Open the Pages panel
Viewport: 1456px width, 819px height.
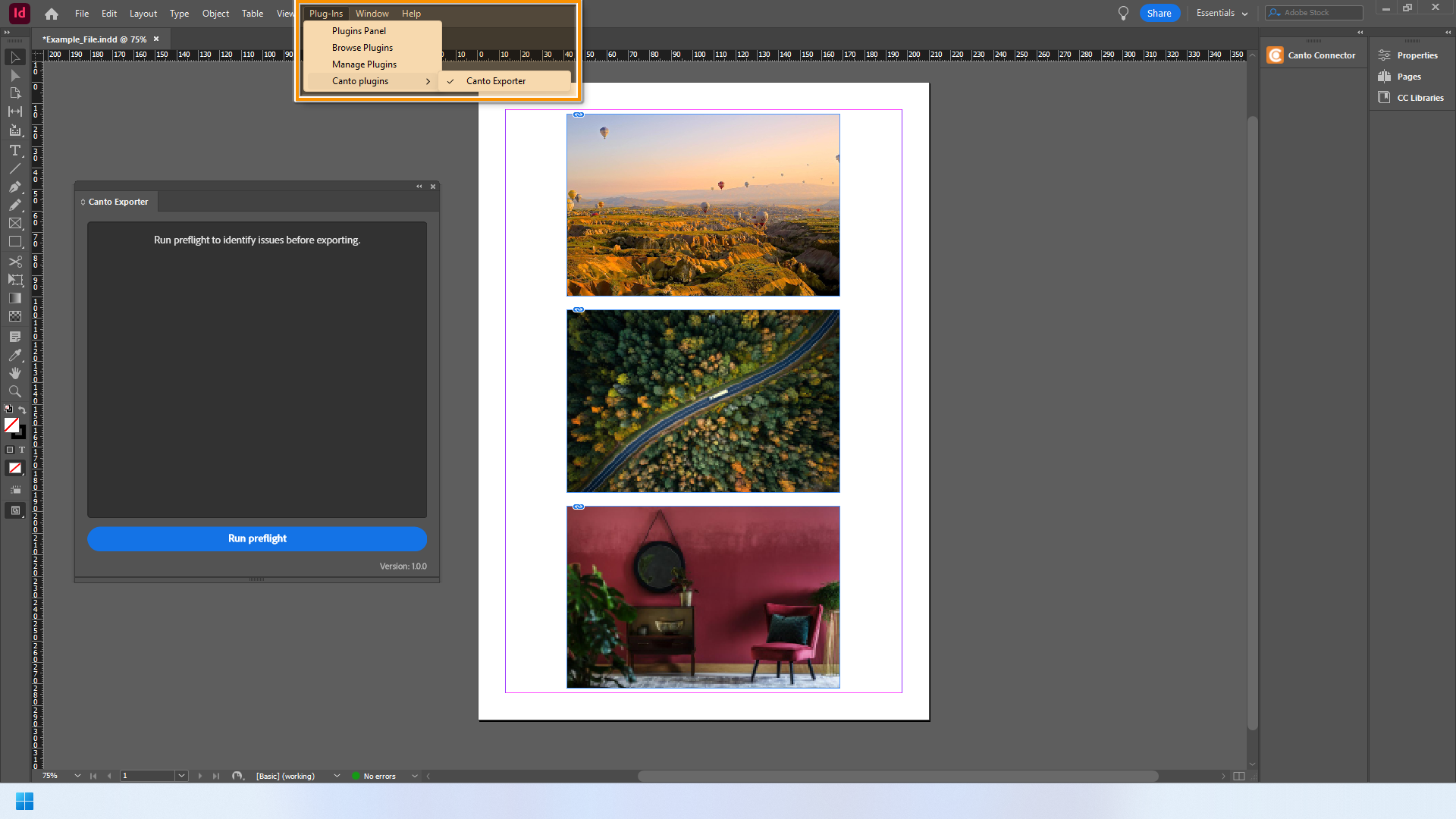pos(1408,77)
